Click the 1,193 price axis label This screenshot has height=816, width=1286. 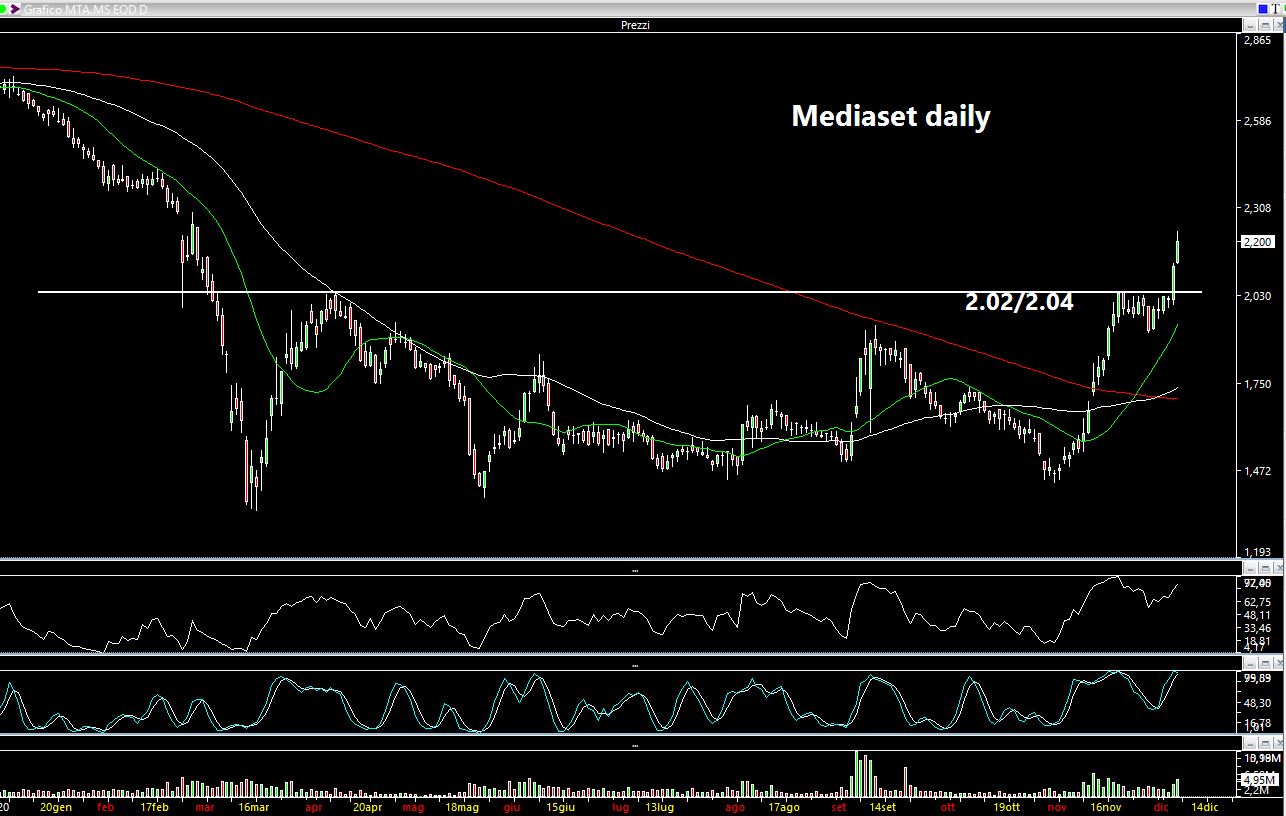pos(1257,552)
